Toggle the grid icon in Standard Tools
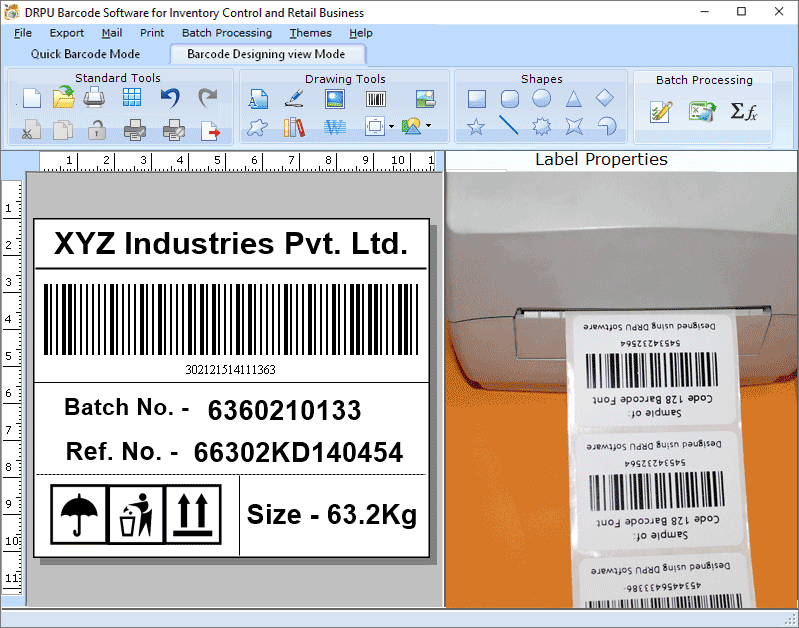The height and width of the screenshot is (628, 799). (x=132, y=97)
